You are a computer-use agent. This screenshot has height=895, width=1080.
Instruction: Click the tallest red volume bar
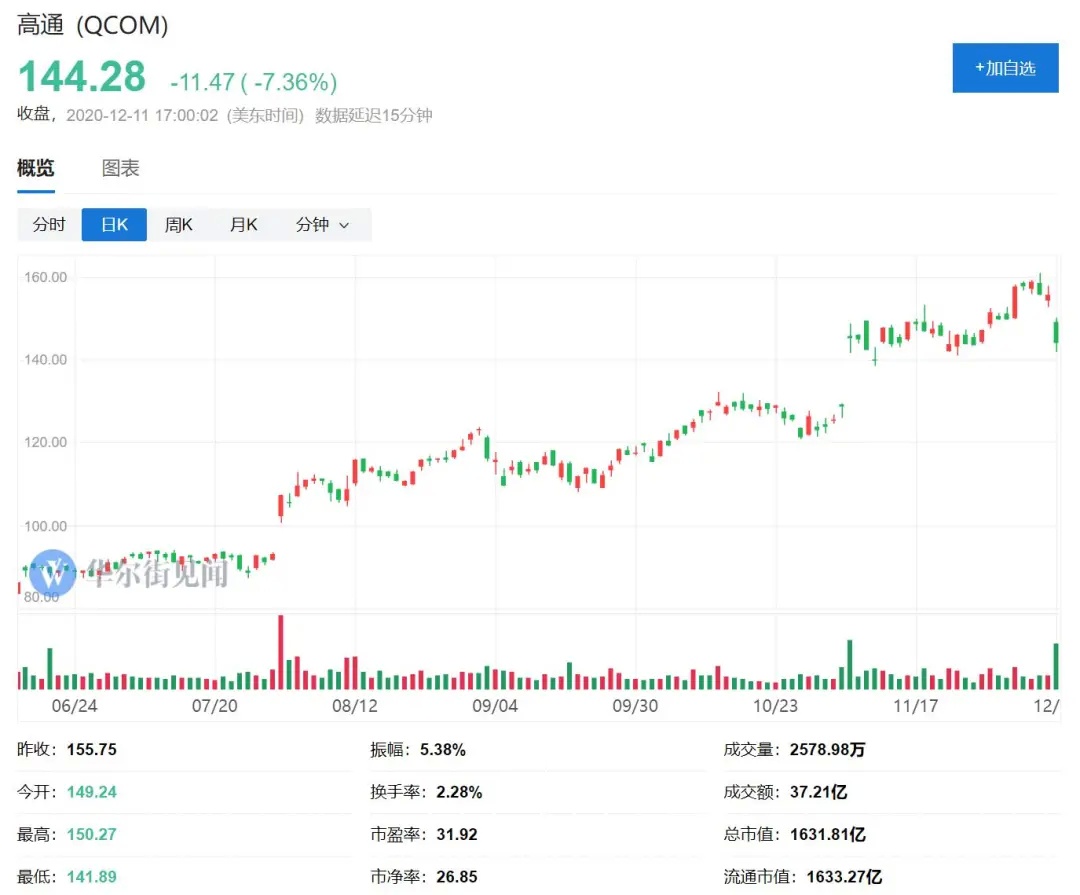pos(280,652)
